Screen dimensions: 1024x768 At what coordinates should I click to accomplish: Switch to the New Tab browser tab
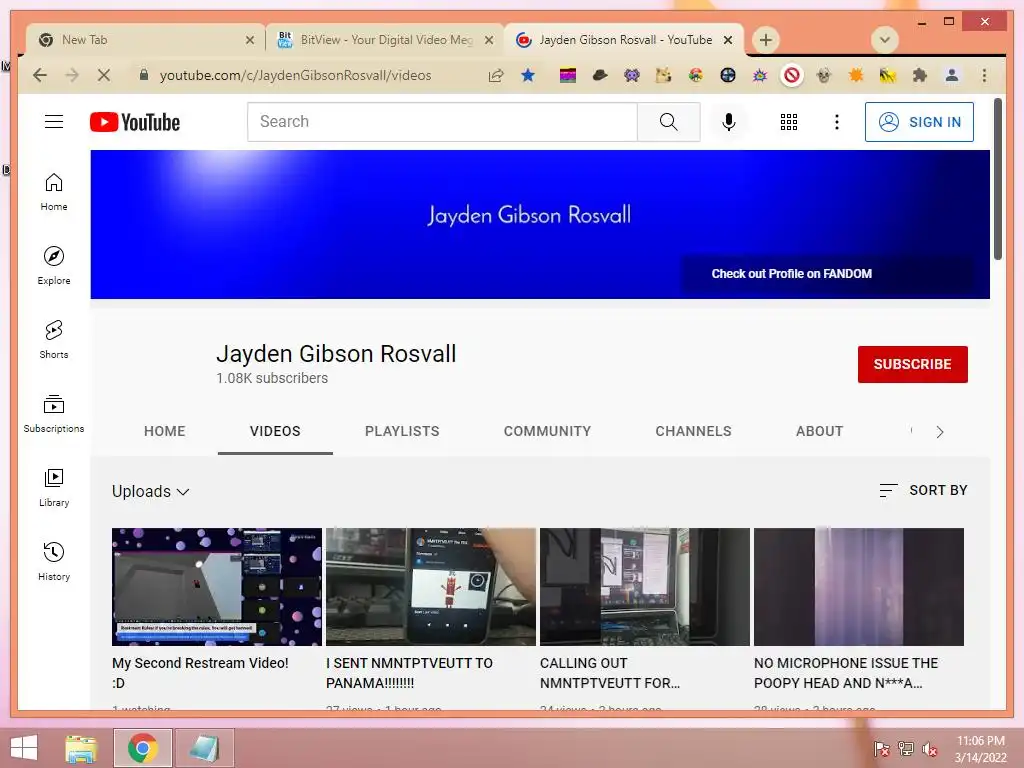pyautogui.click(x=146, y=40)
